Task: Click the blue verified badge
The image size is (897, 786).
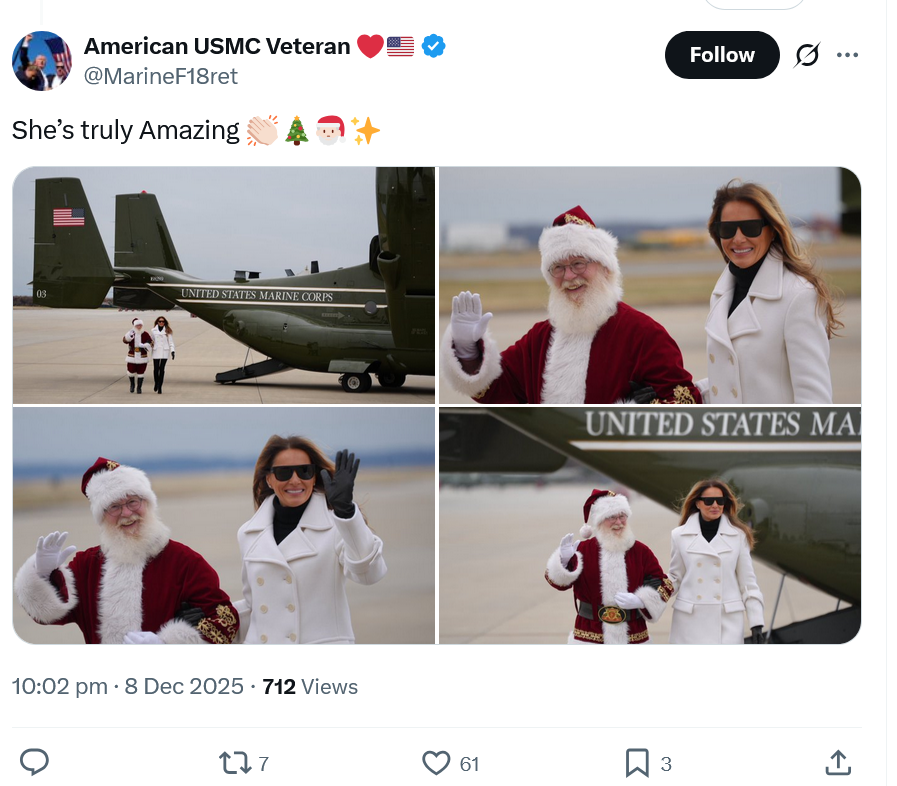Action: tap(433, 45)
